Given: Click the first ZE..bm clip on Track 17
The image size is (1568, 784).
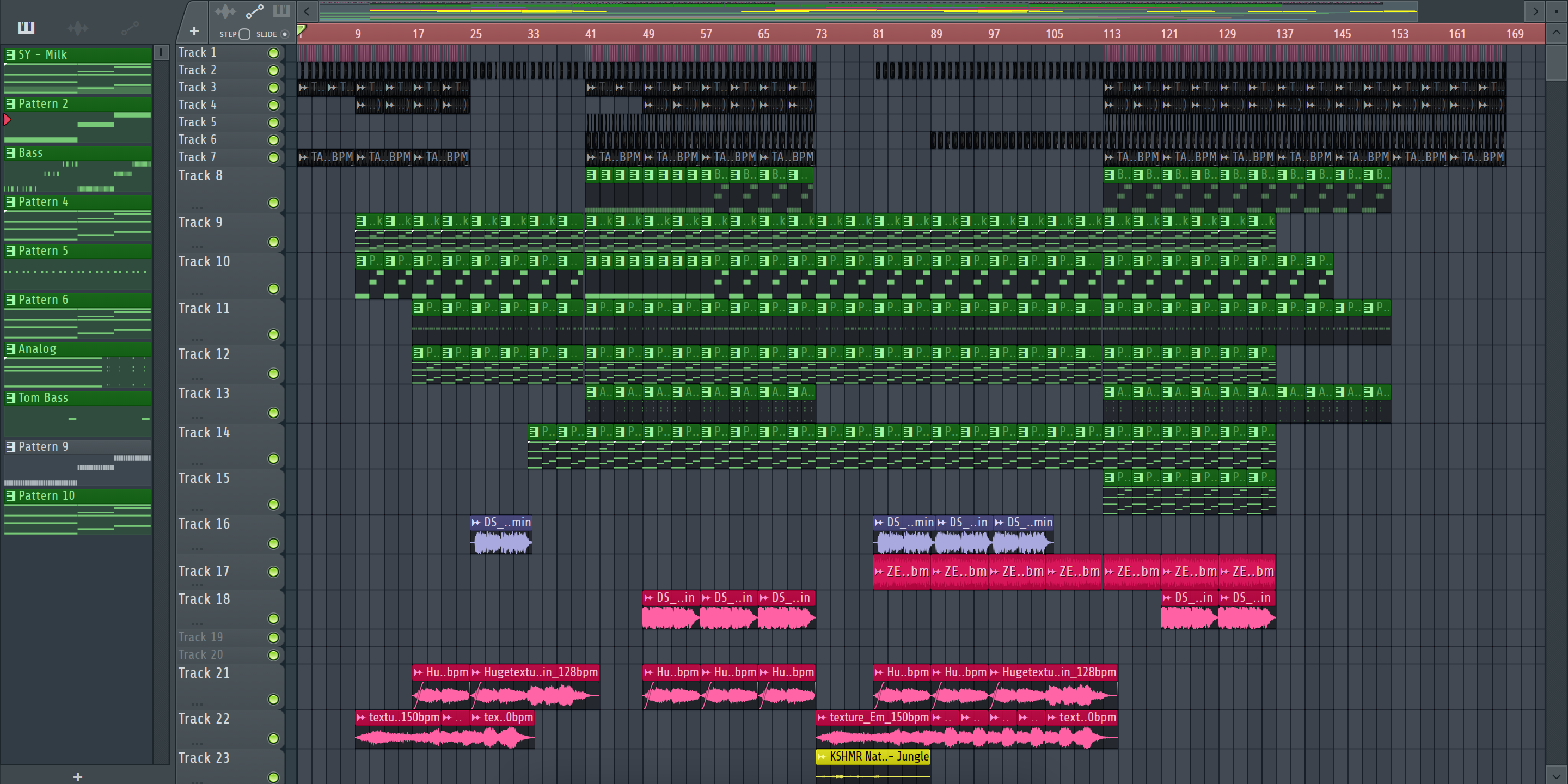Looking at the screenshot, I should pyautogui.click(x=902, y=572).
